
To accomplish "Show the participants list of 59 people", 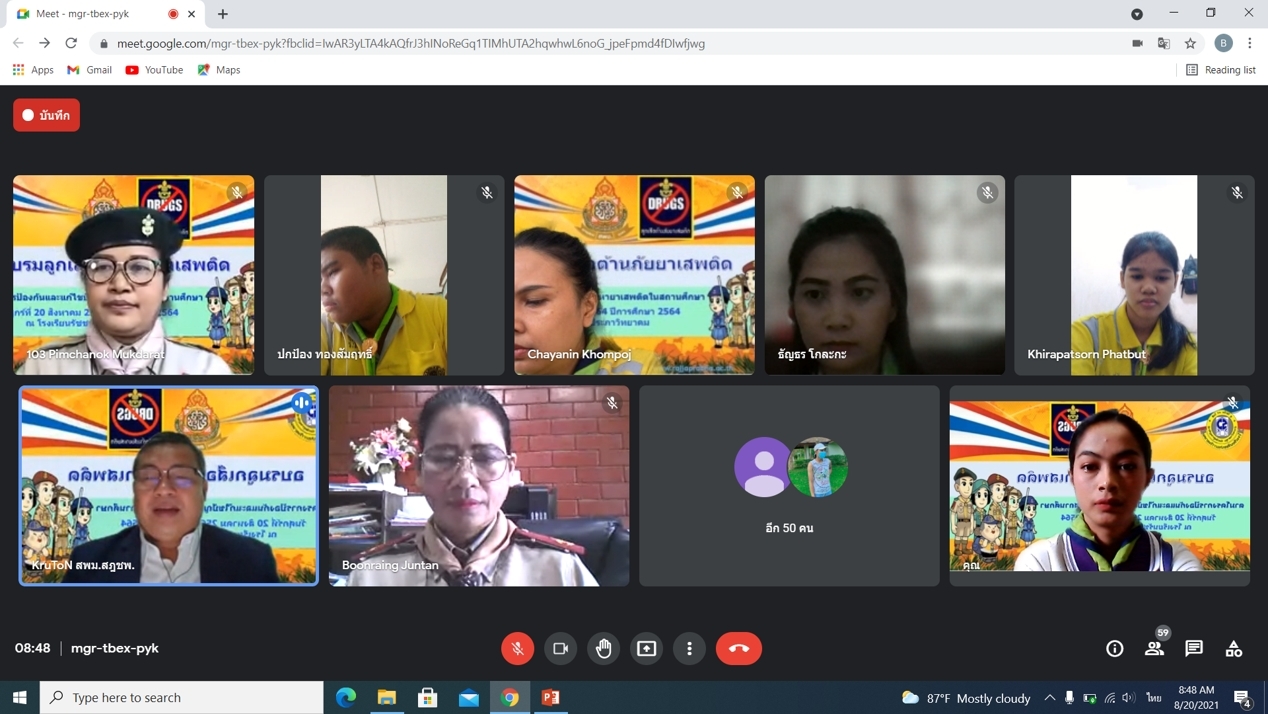I will [1154, 648].
